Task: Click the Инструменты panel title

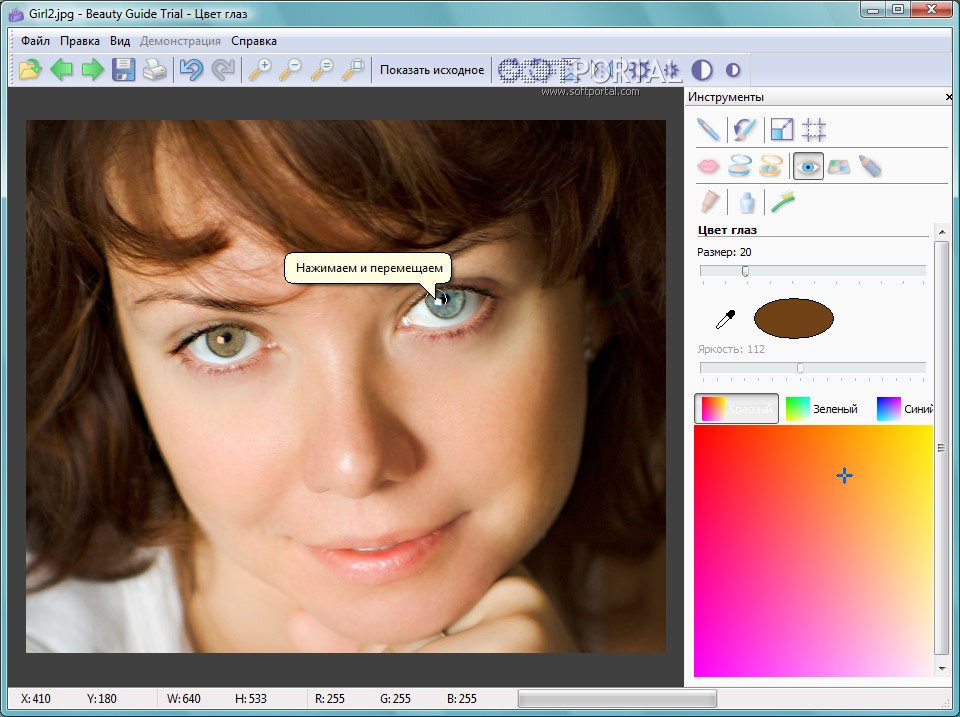Action: [726, 97]
